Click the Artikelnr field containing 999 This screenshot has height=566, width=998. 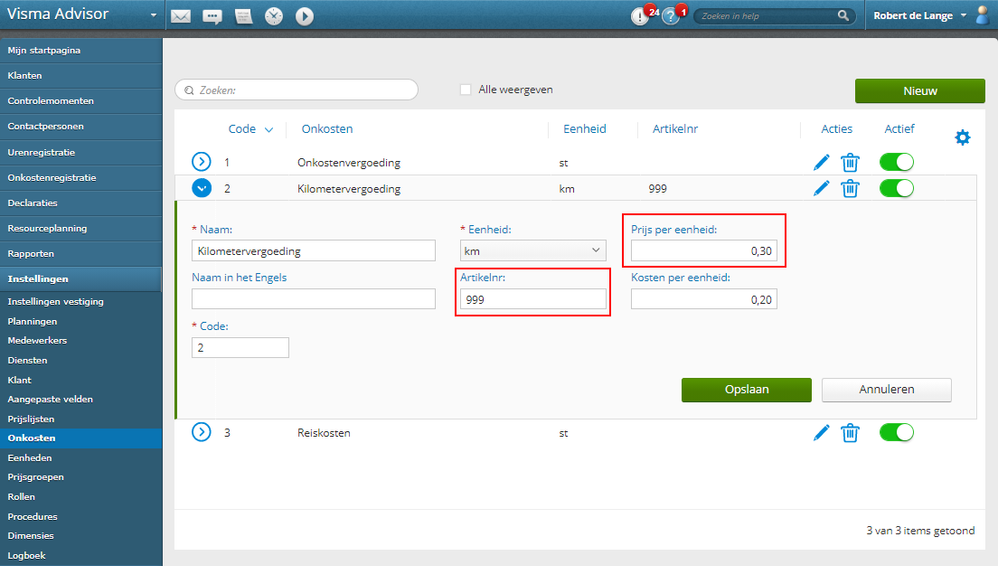tap(533, 299)
